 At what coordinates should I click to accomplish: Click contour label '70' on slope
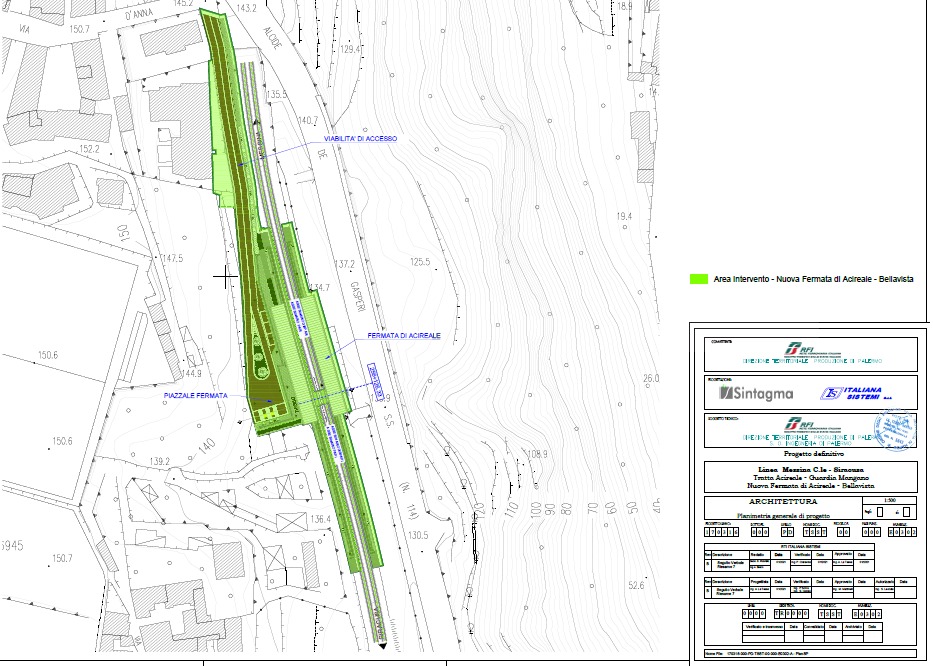pyautogui.click(x=593, y=509)
